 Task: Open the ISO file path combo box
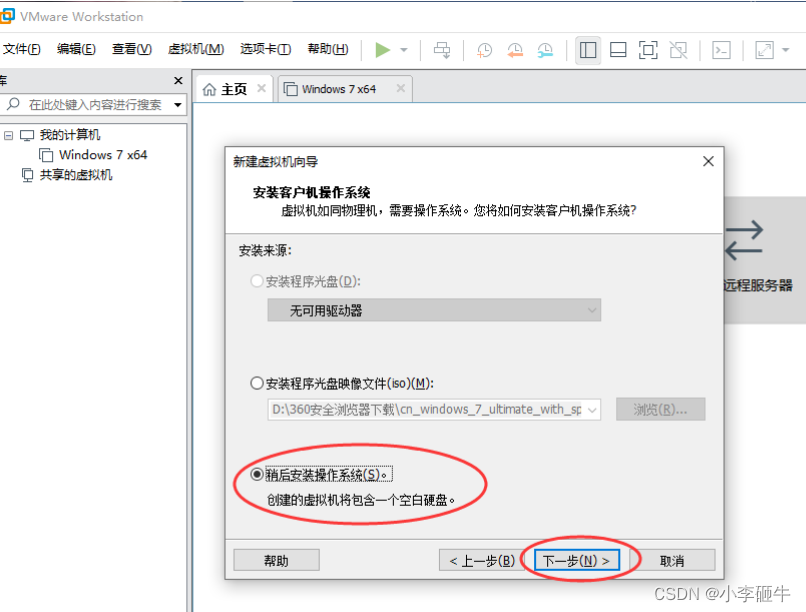[434, 410]
